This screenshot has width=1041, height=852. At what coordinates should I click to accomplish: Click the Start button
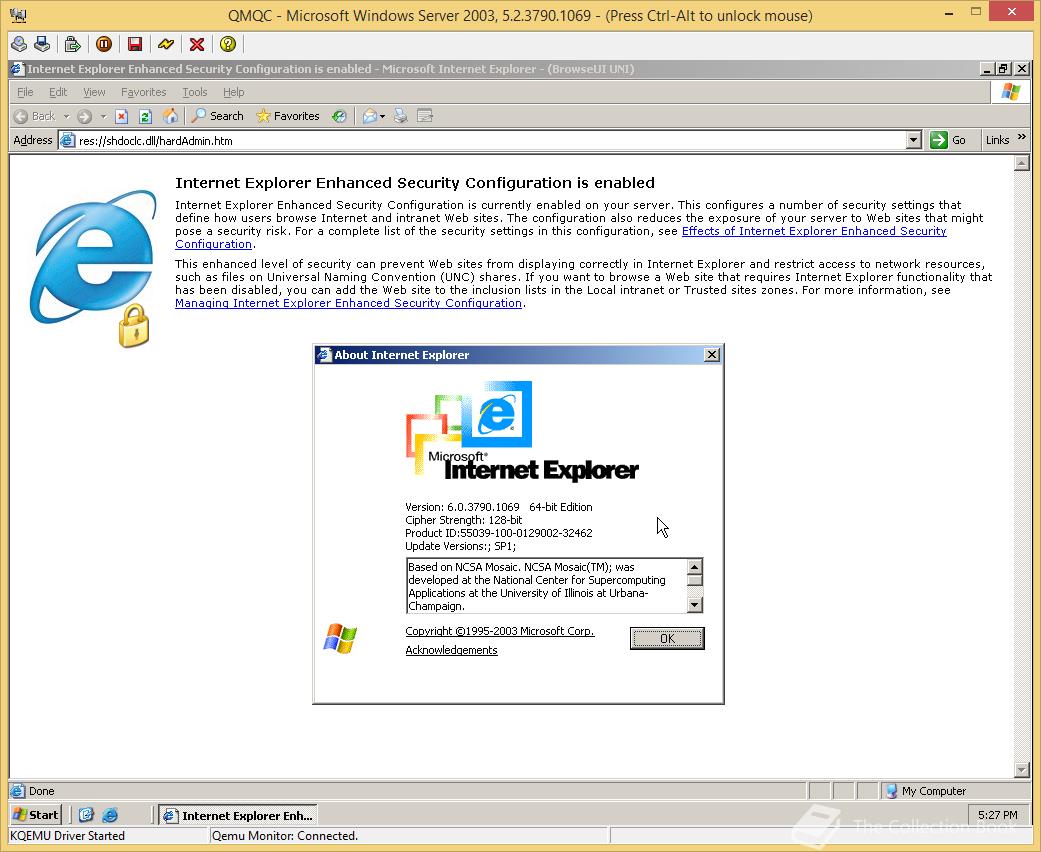click(x=37, y=815)
